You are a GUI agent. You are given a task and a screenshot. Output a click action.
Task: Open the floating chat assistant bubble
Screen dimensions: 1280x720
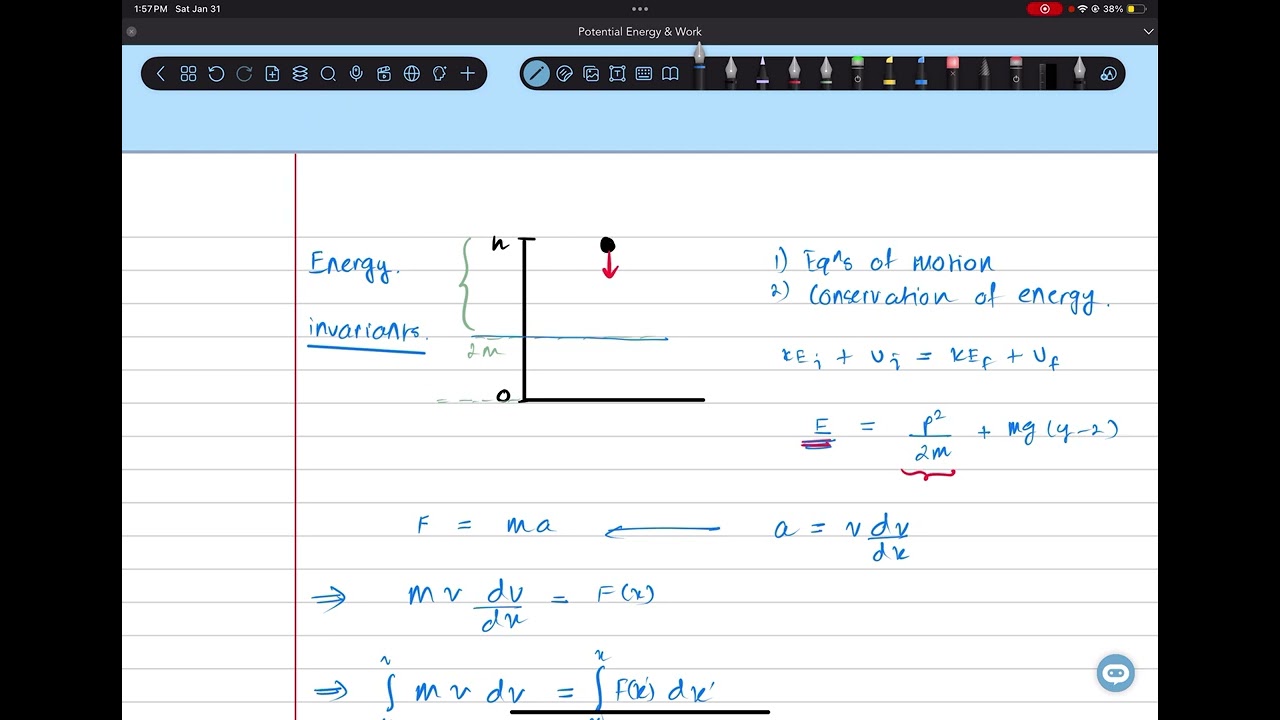tap(1116, 673)
